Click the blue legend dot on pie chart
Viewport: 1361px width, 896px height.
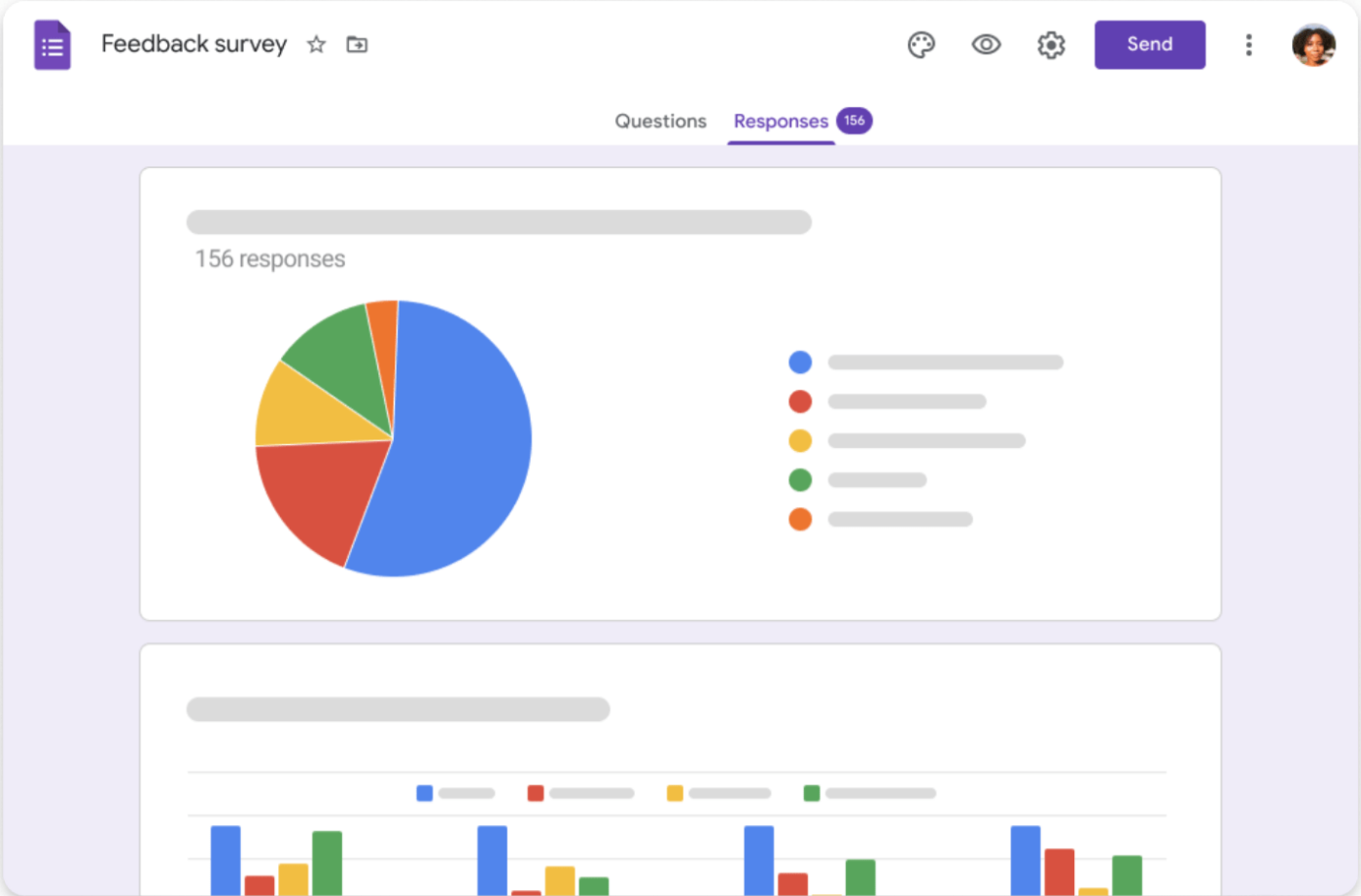tap(799, 362)
